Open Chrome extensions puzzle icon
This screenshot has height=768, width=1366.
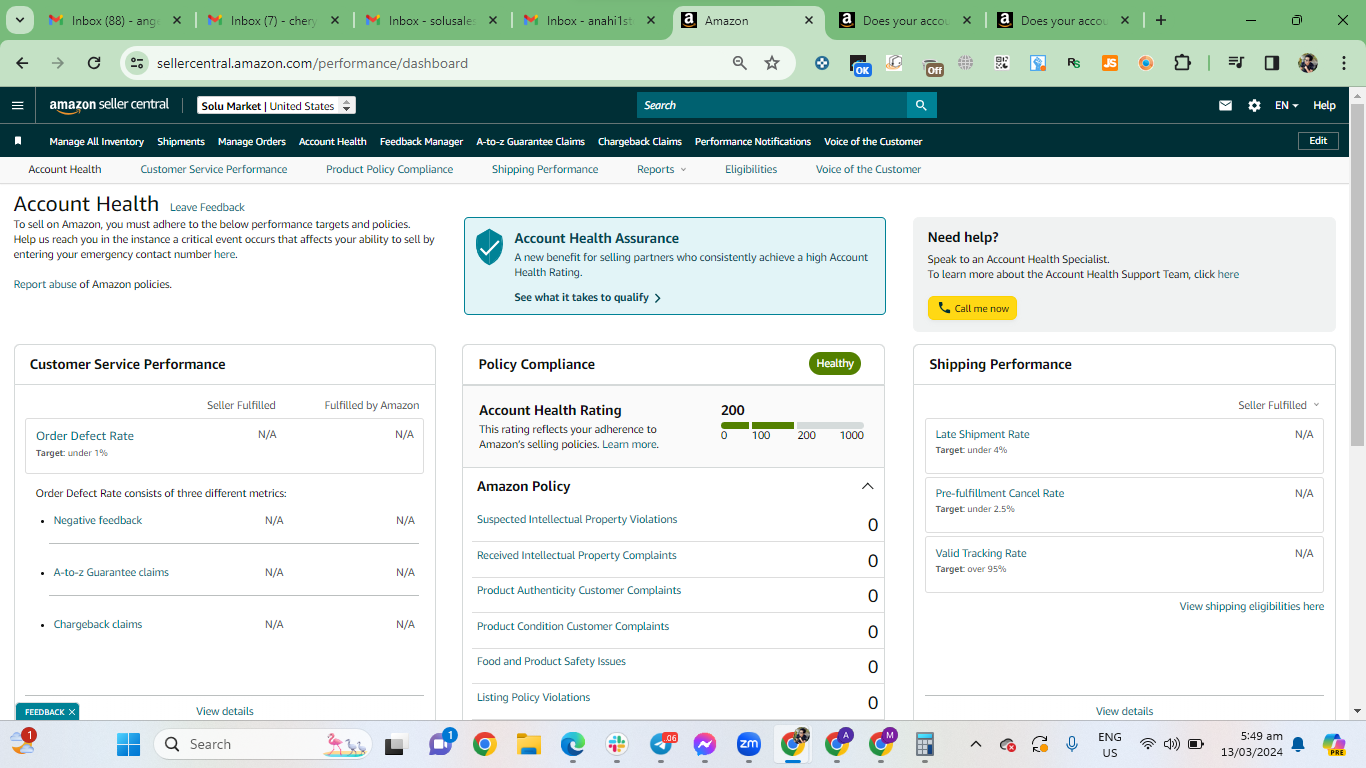tap(1182, 63)
